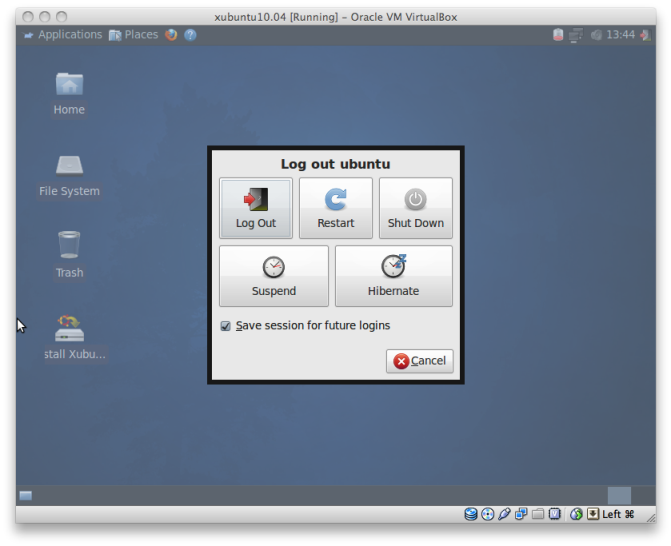The image size is (671, 546).
Task: Click VirtualBox network adapter status icon
Action: [x=521, y=514]
